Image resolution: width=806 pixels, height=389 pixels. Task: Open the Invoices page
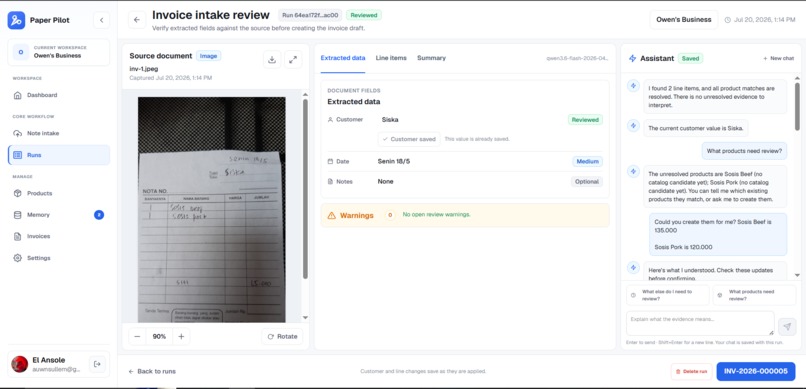tap(59, 236)
